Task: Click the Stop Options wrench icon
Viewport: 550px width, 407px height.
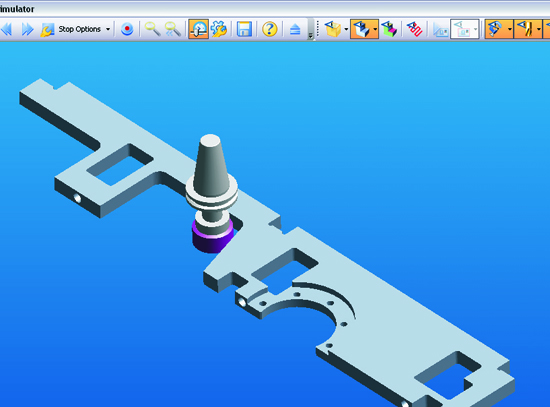Action: pyautogui.click(x=47, y=29)
